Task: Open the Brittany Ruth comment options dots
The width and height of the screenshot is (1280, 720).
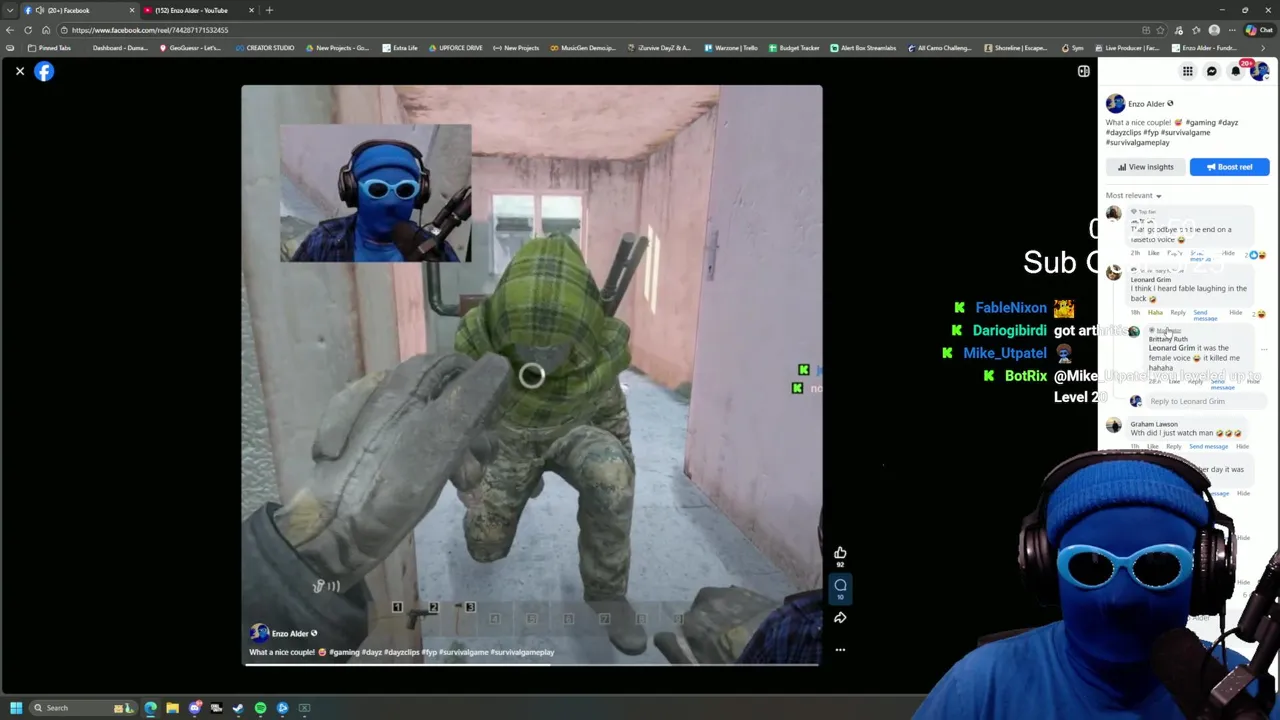Action: [x=1264, y=350]
